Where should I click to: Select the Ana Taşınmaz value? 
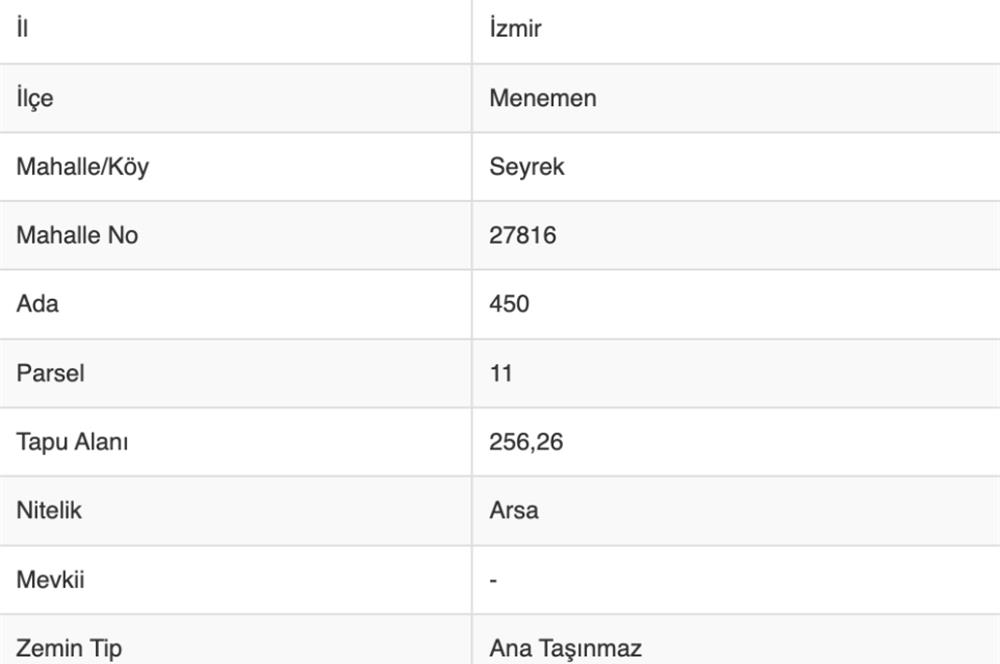click(x=565, y=648)
